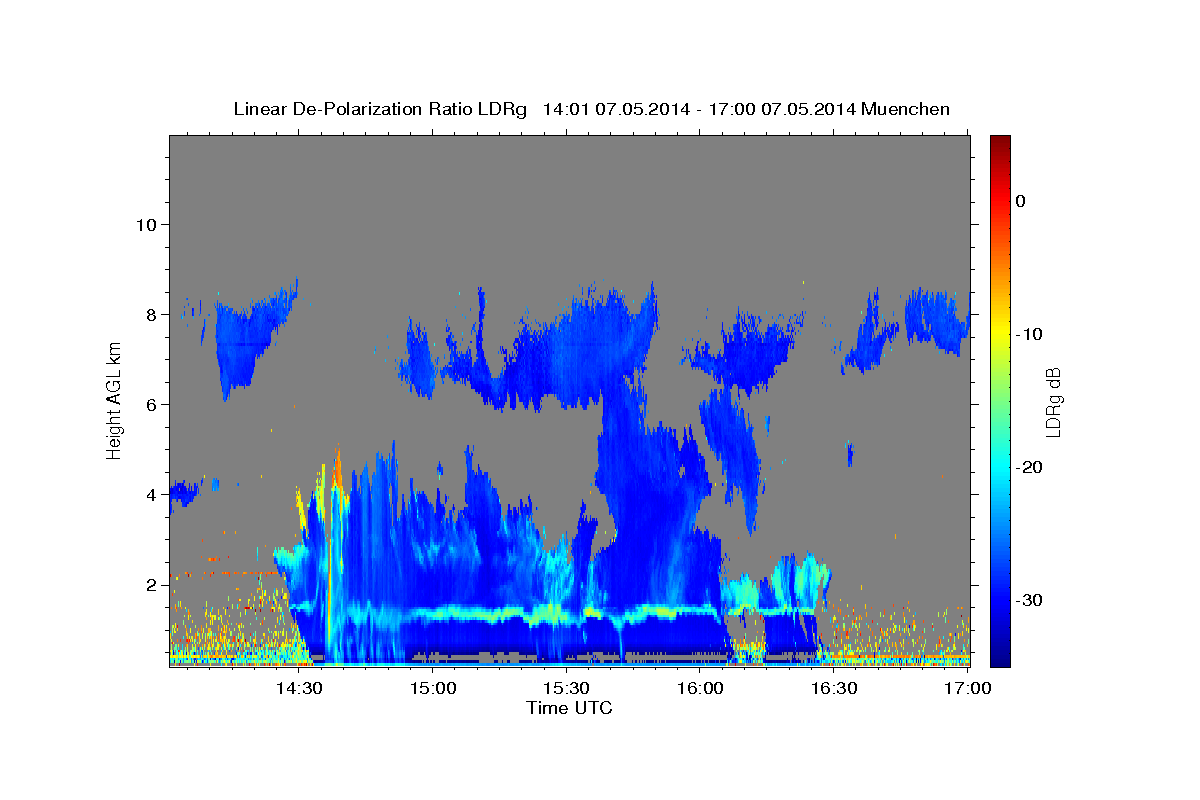The height and width of the screenshot is (800, 1200).
Task: Click the green section of the colorbar
Action: (x=1000, y=400)
